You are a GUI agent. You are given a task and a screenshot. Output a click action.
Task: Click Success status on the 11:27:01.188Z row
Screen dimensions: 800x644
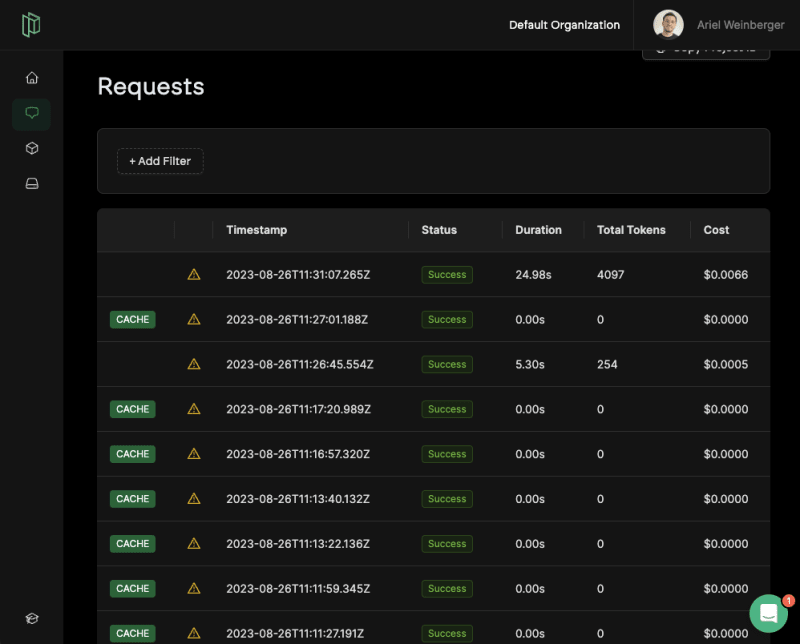(x=447, y=320)
